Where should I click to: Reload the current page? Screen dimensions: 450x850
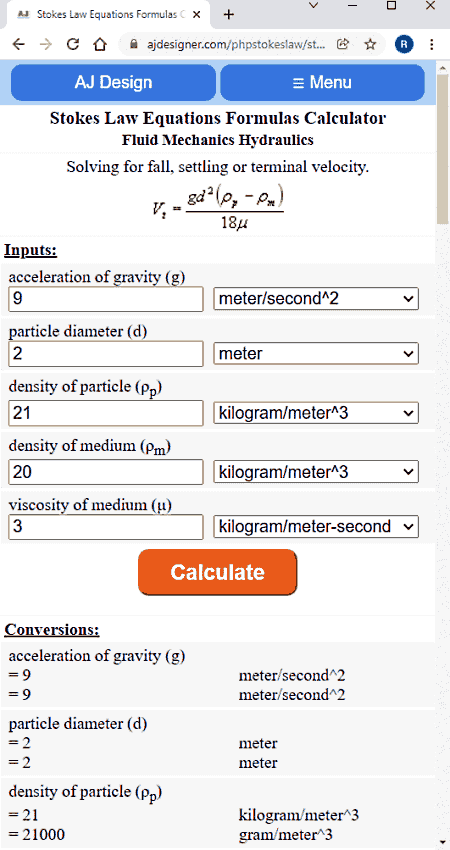click(x=73, y=44)
